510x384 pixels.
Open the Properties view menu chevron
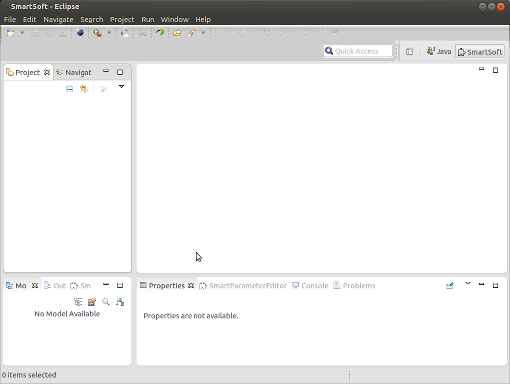tap(468, 284)
